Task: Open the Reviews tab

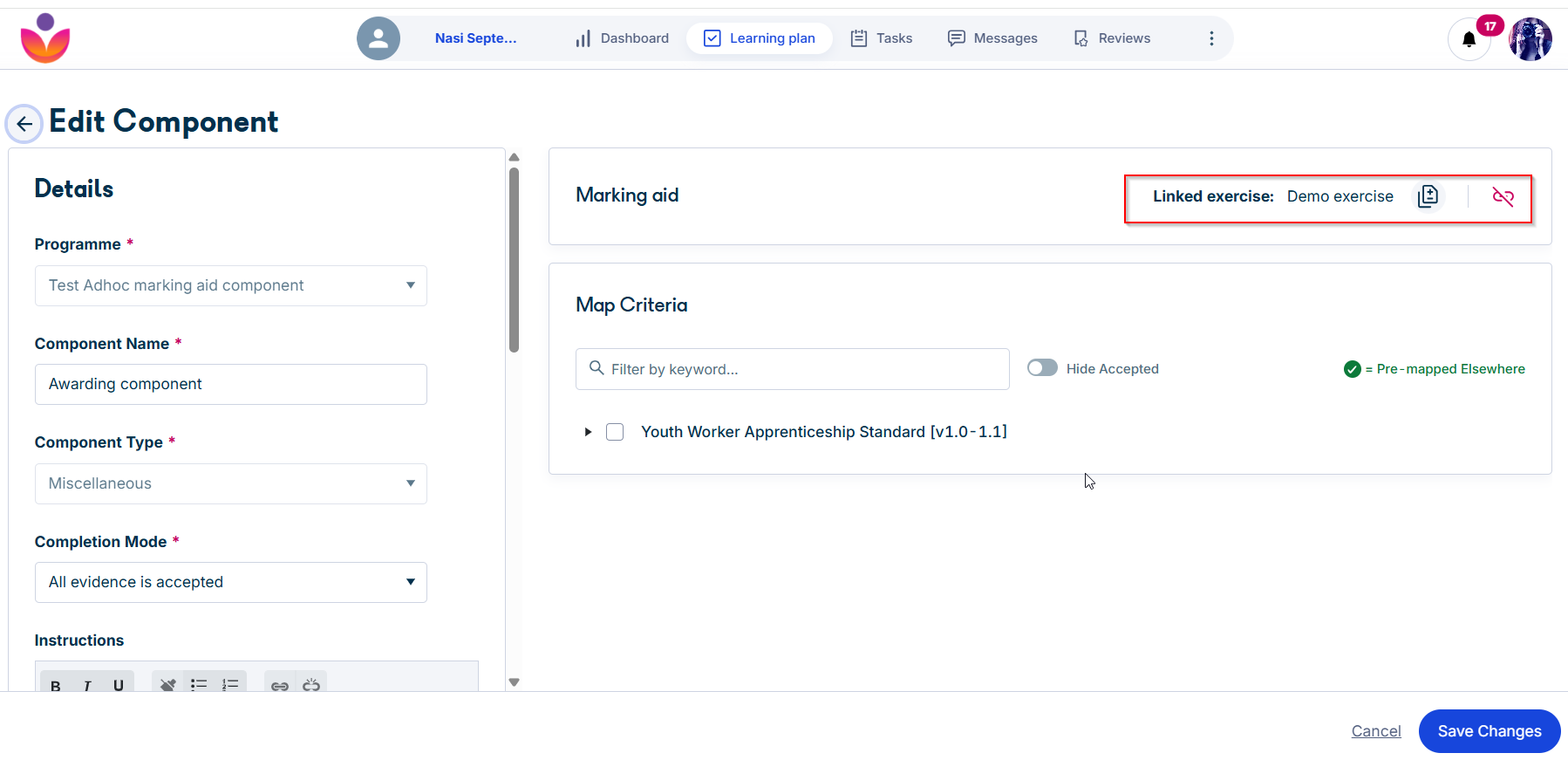Action: coord(1112,38)
